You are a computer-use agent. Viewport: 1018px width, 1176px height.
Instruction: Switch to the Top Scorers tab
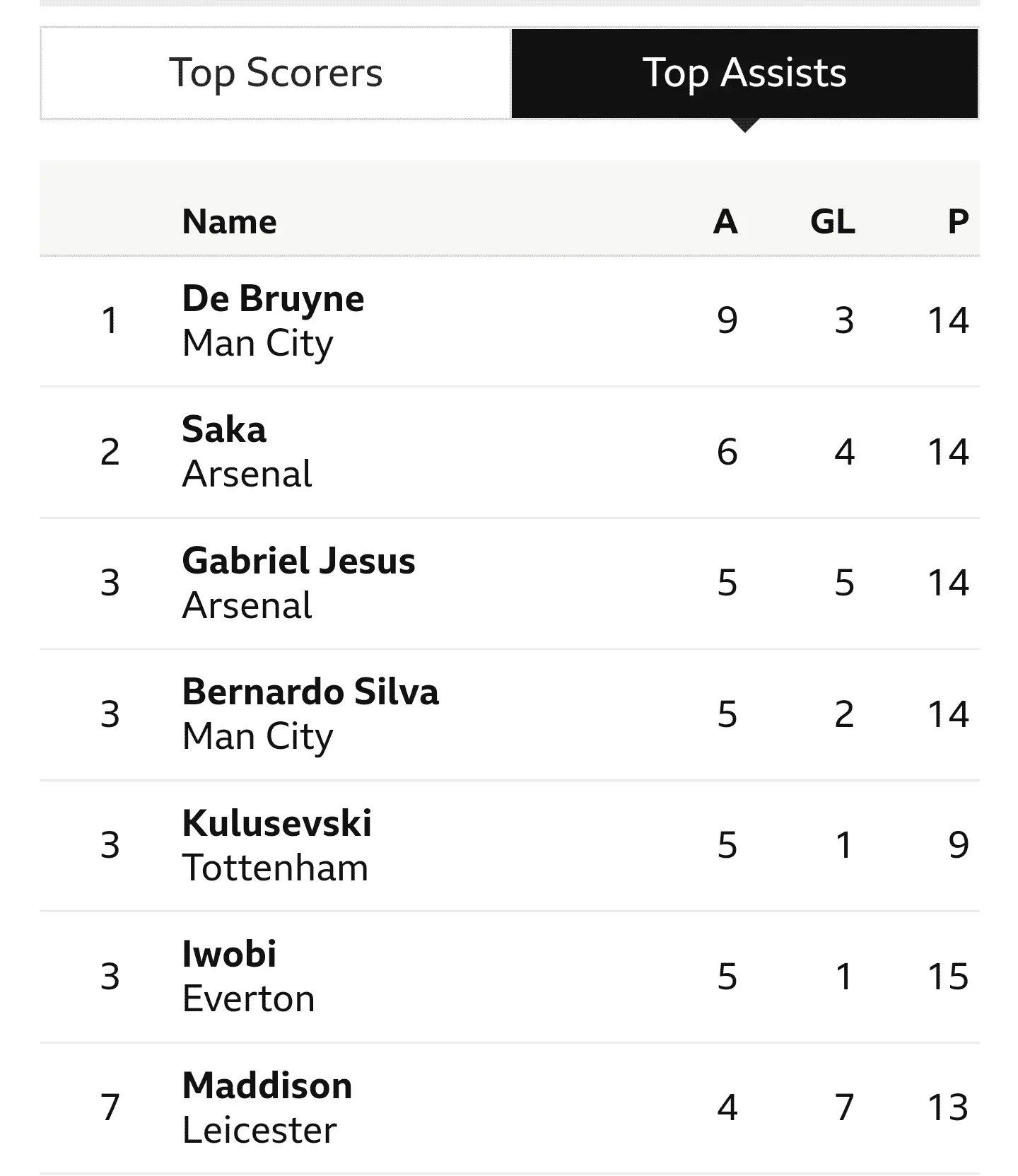276,74
